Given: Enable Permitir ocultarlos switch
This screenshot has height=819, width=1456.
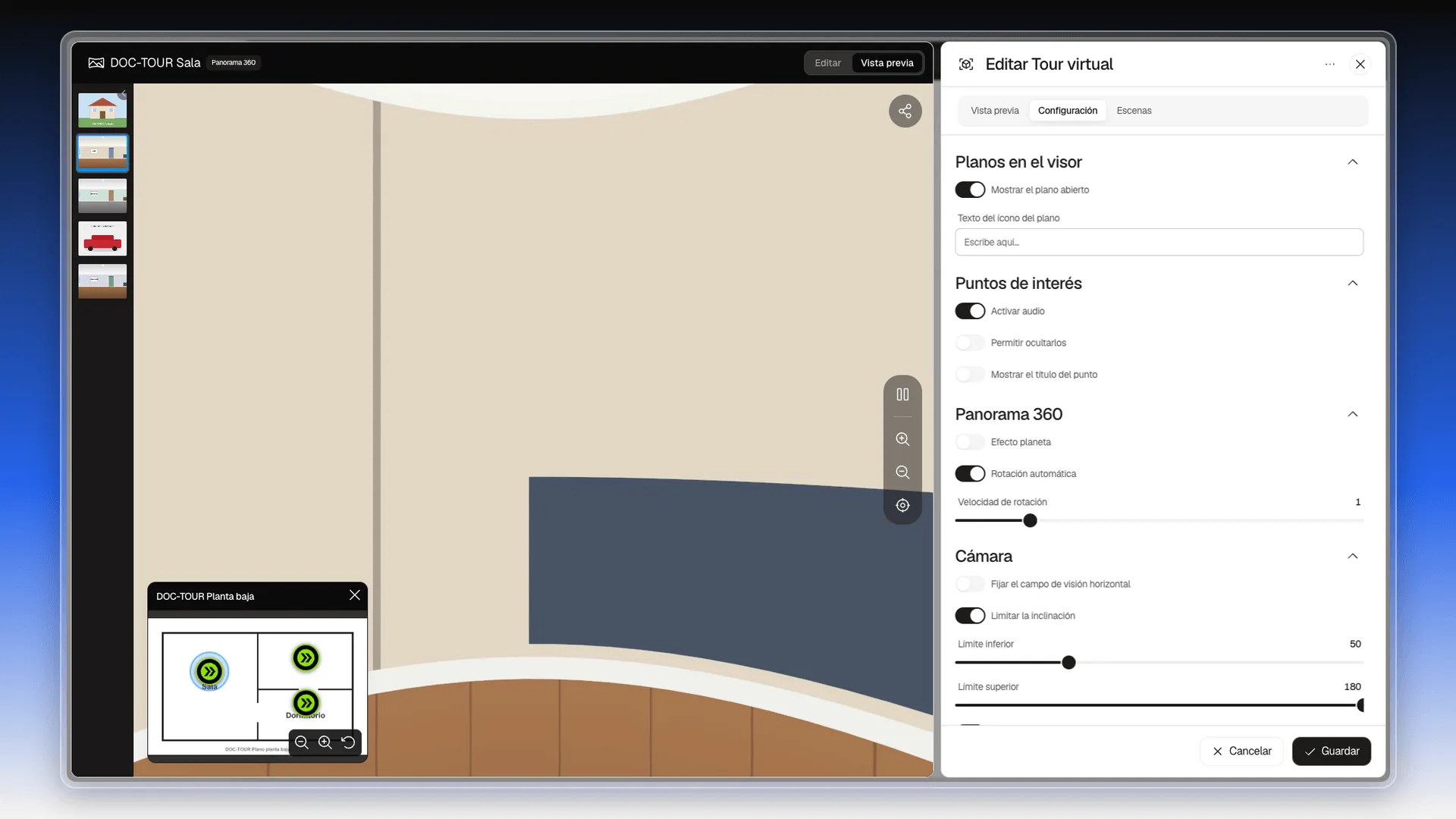Looking at the screenshot, I should [x=970, y=343].
